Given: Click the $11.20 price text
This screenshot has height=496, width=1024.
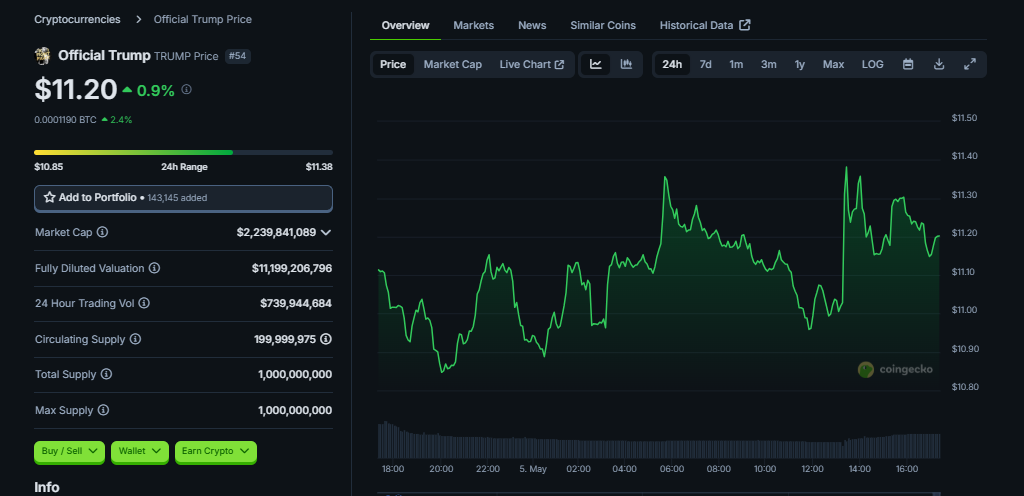Looking at the screenshot, I should click(x=76, y=90).
